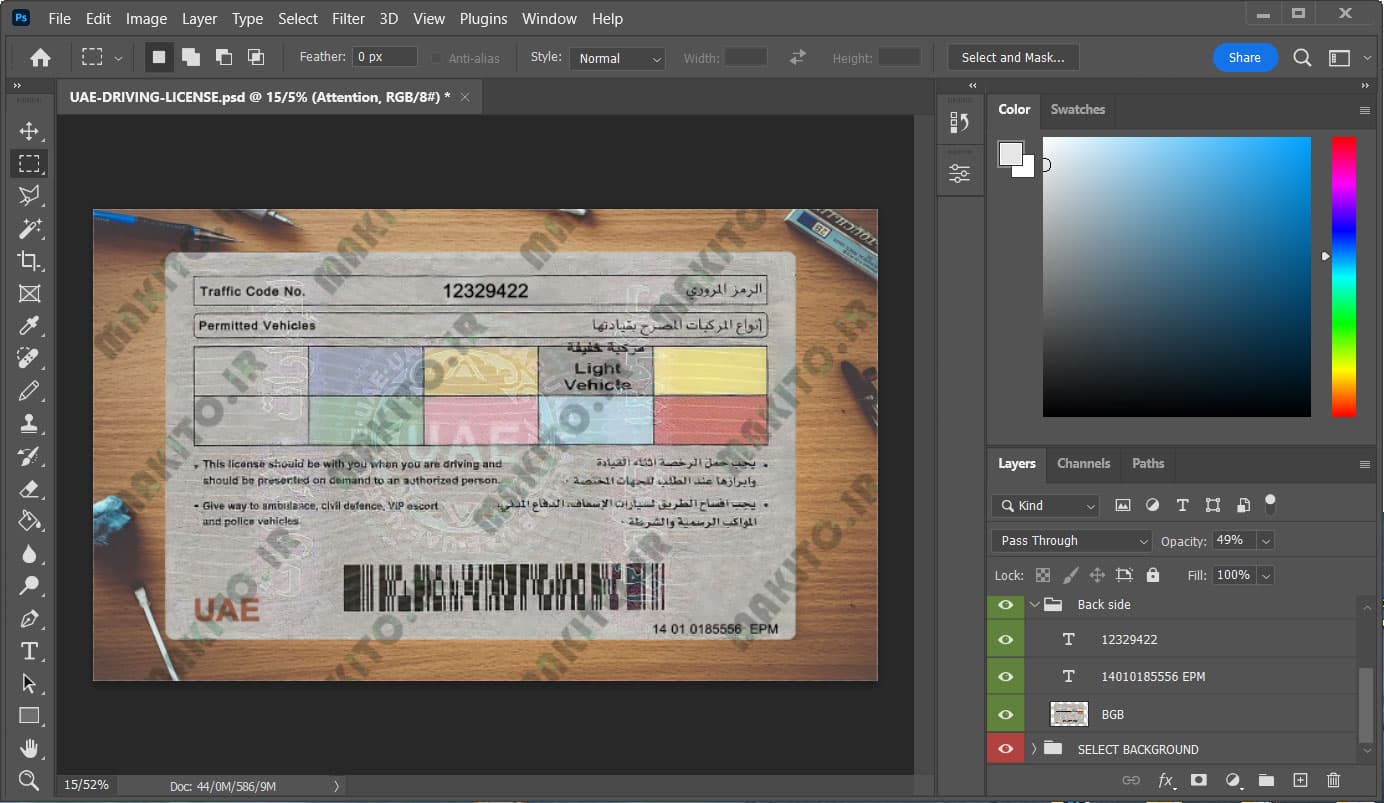Open the Opacity dropdown arrow
This screenshot has width=1384, height=803.
[1266, 541]
